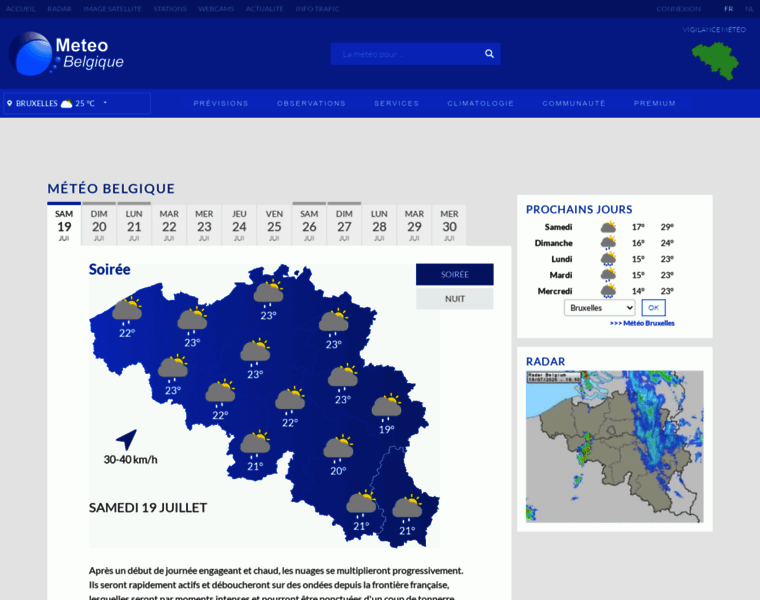Click Lundi weather icon in Prochains Jours
This screenshot has height=600, width=760.
pos(608,259)
